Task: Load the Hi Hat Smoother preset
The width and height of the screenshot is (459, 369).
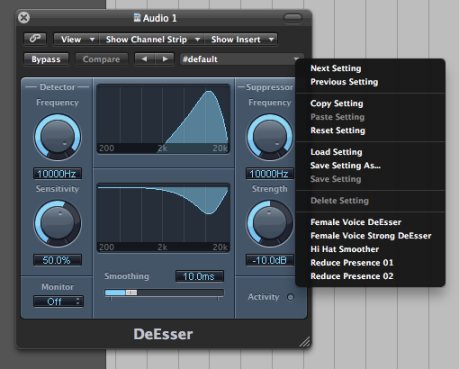Action: coord(344,249)
